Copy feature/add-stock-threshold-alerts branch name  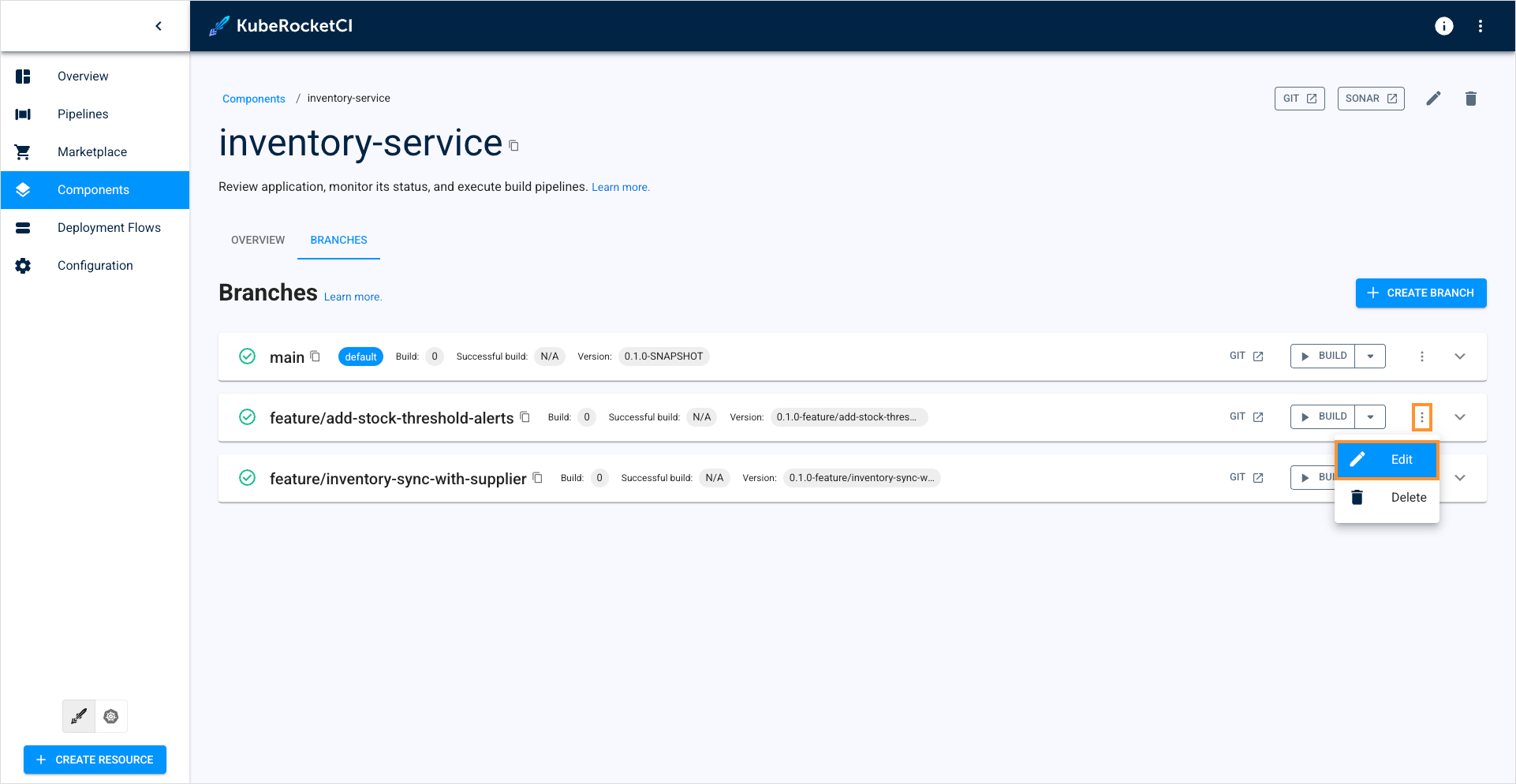(525, 417)
